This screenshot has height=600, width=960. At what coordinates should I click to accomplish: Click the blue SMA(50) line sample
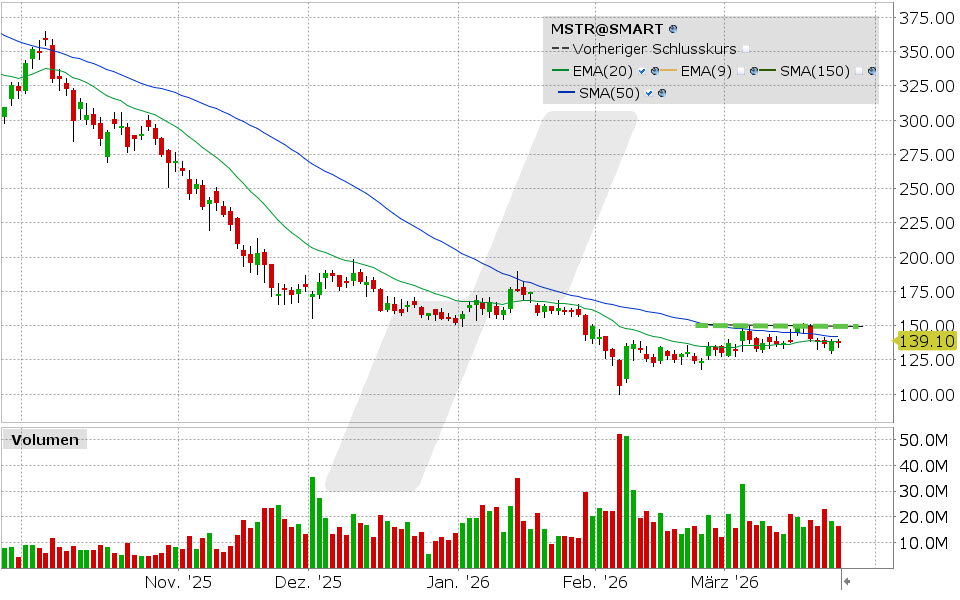tap(564, 93)
